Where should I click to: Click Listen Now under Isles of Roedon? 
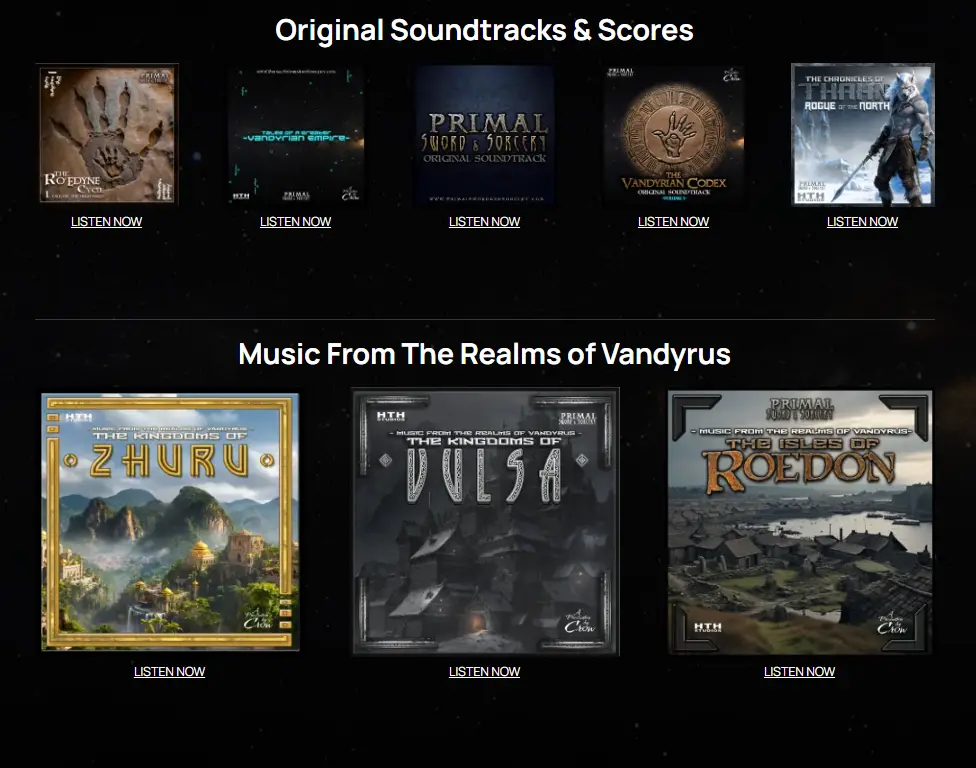click(x=799, y=672)
